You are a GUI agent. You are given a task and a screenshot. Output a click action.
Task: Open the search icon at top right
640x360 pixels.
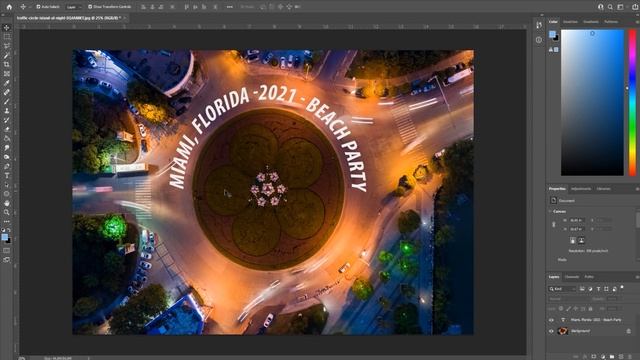tap(610, 7)
